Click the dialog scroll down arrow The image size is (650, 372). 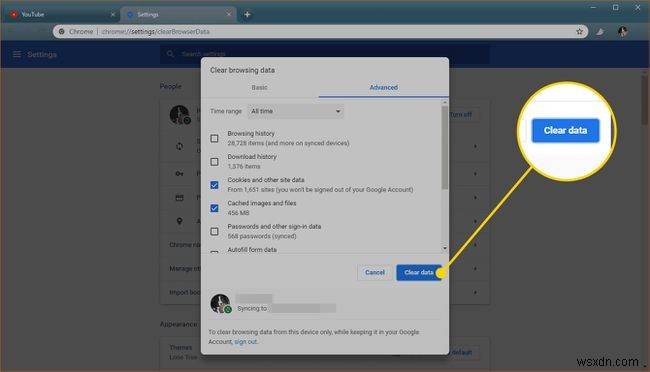[x=444, y=248]
